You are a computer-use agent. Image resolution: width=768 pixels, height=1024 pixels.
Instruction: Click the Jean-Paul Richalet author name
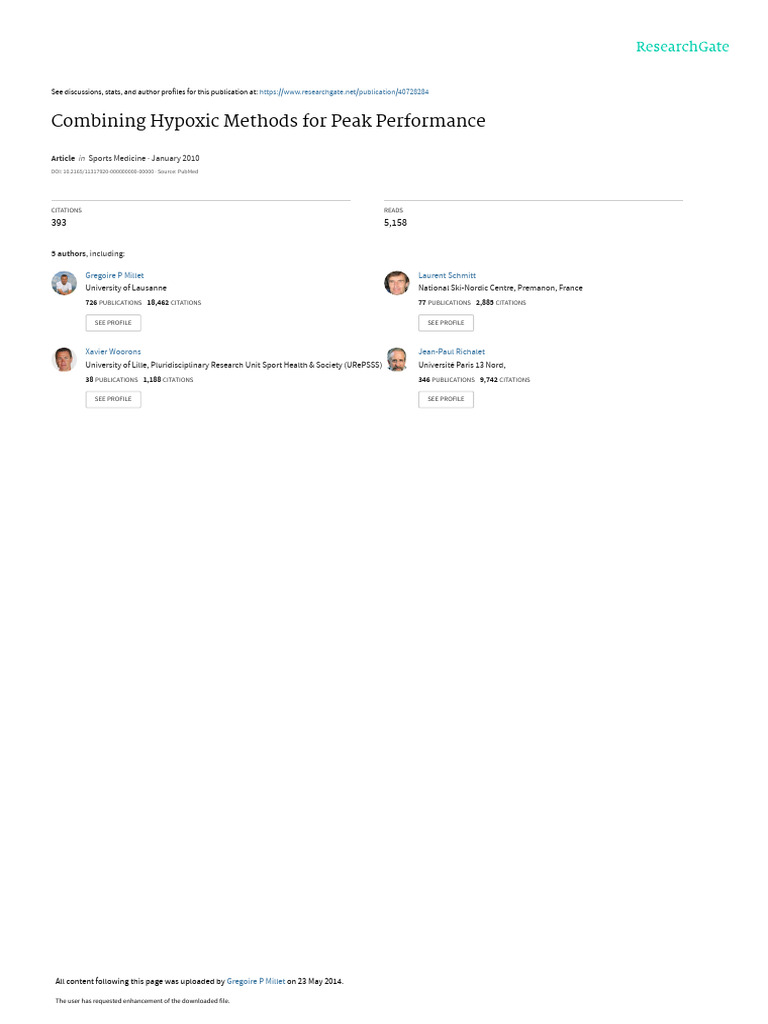pyautogui.click(x=451, y=351)
